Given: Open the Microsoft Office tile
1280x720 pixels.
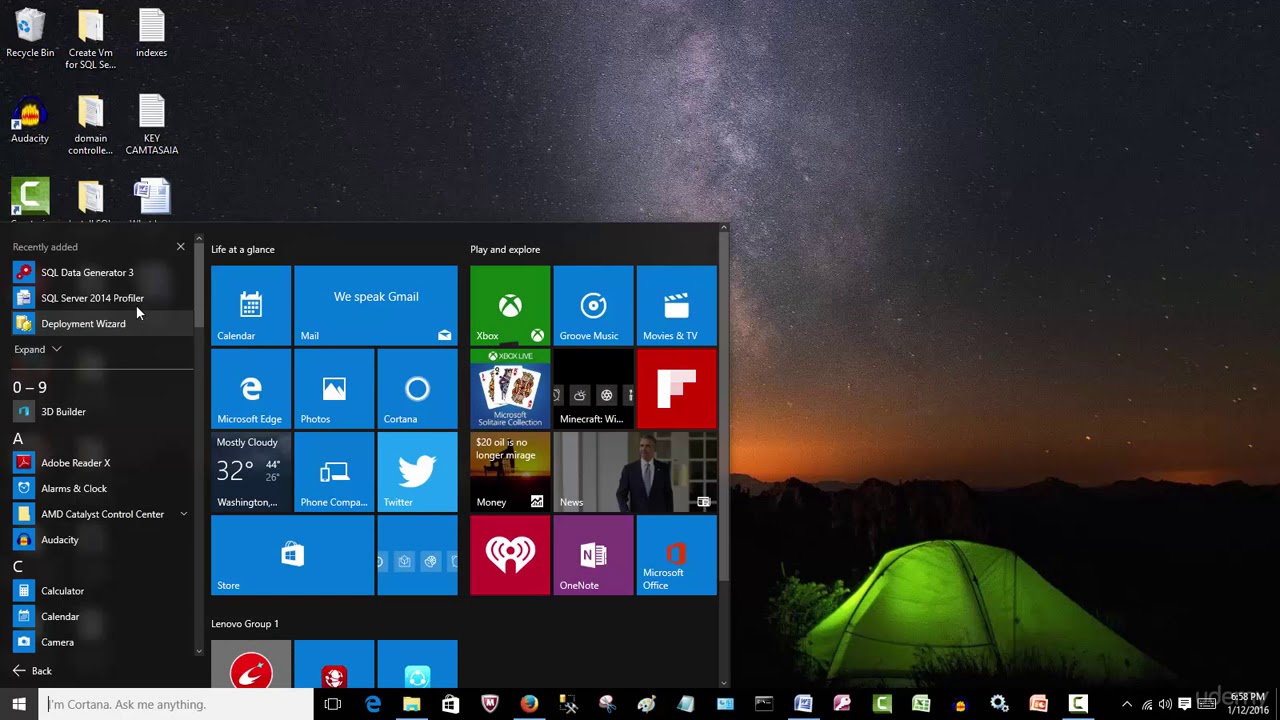Looking at the screenshot, I should point(676,555).
